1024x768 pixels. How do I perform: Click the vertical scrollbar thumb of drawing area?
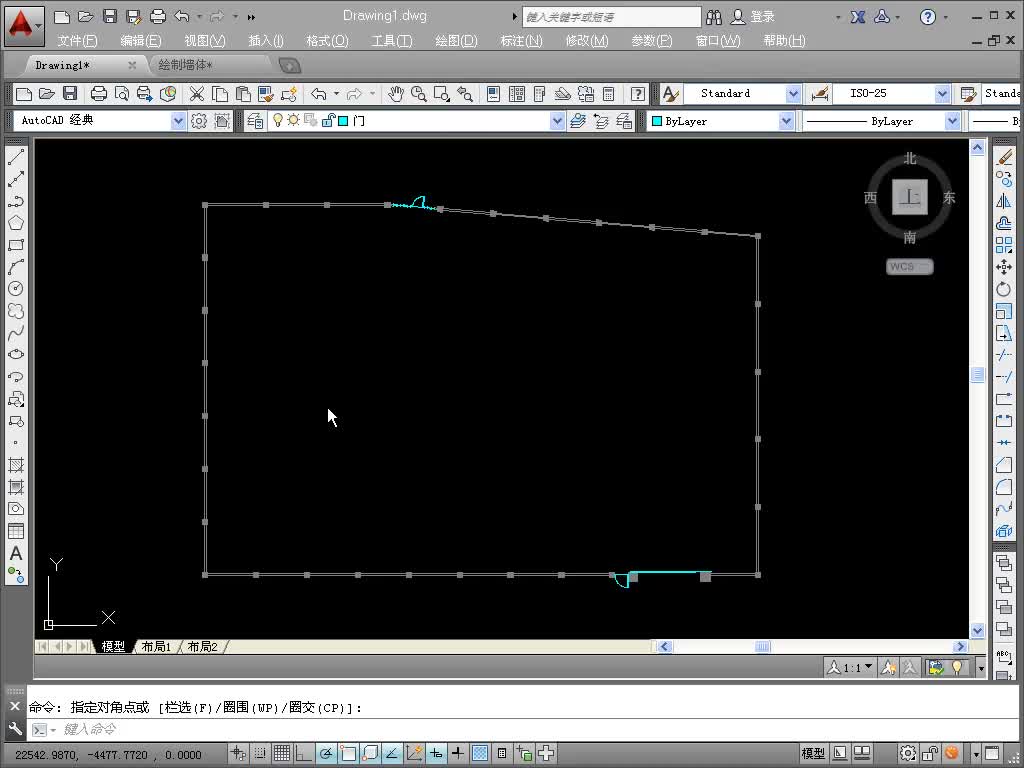click(x=977, y=374)
